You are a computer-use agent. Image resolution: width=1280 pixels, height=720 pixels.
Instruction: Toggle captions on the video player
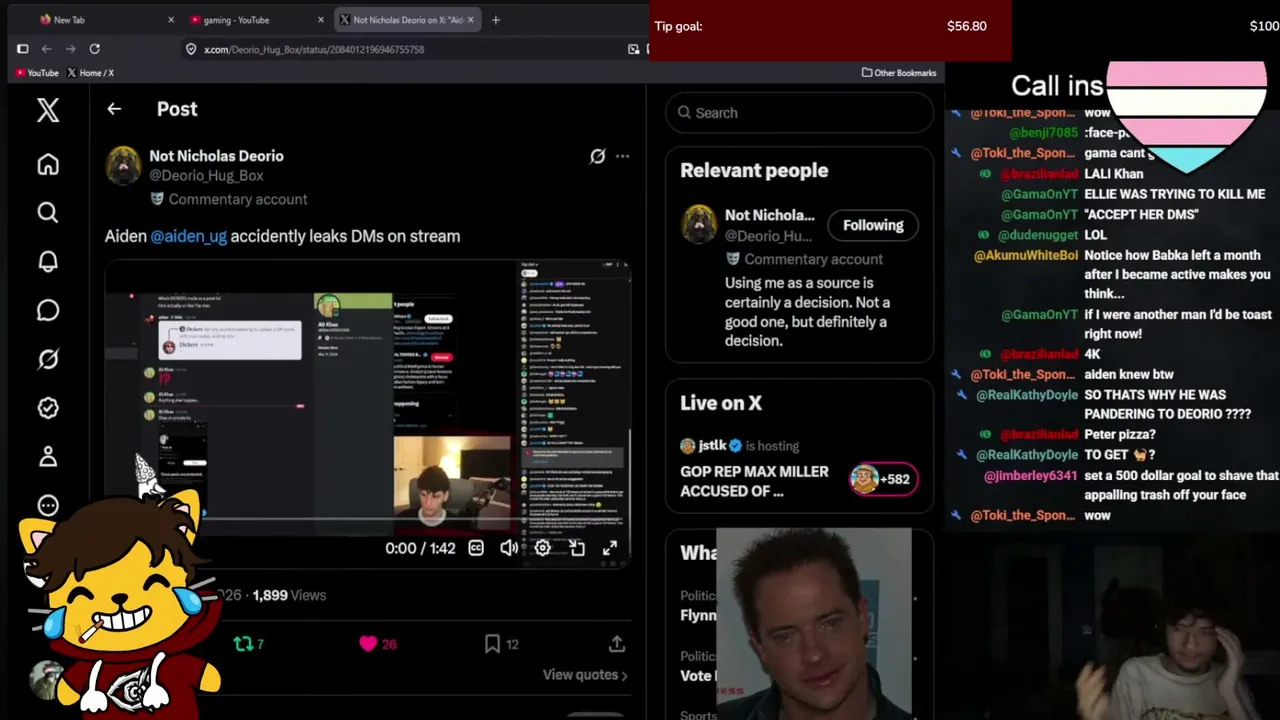coord(476,548)
